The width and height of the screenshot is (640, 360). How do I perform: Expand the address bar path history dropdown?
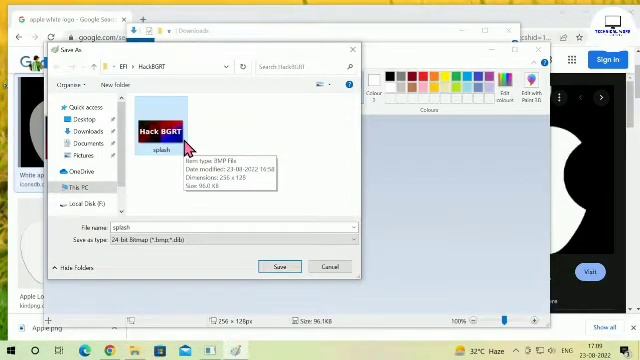click(x=226, y=67)
